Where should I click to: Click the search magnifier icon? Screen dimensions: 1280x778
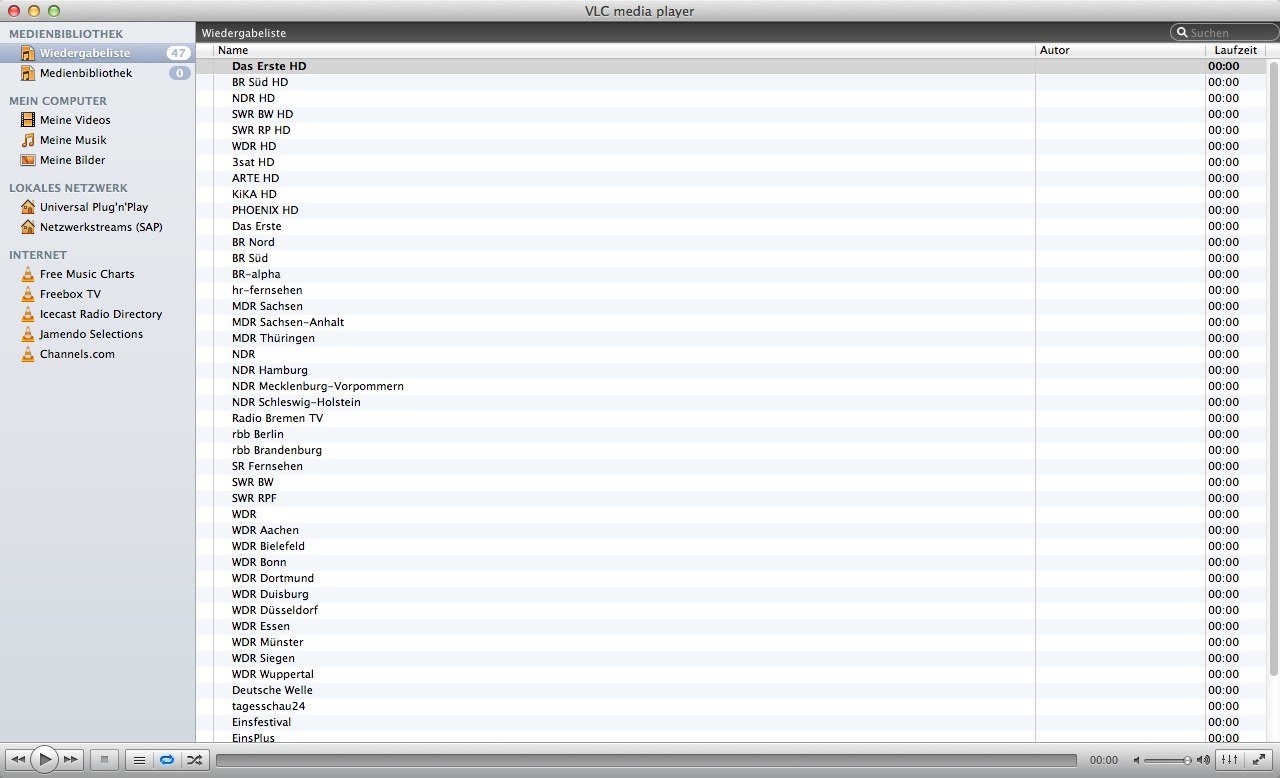coord(1182,33)
